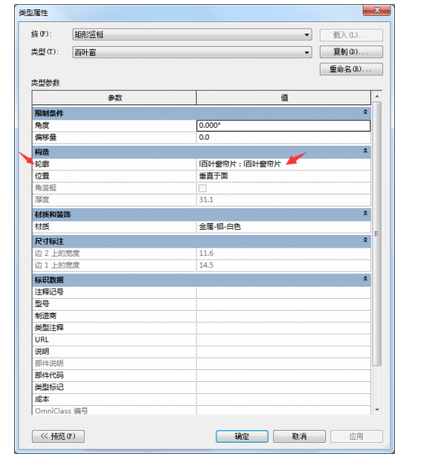Collapse the 材质和装饰 group
The height and width of the screenshot is (463, 426).
[365, 213]
